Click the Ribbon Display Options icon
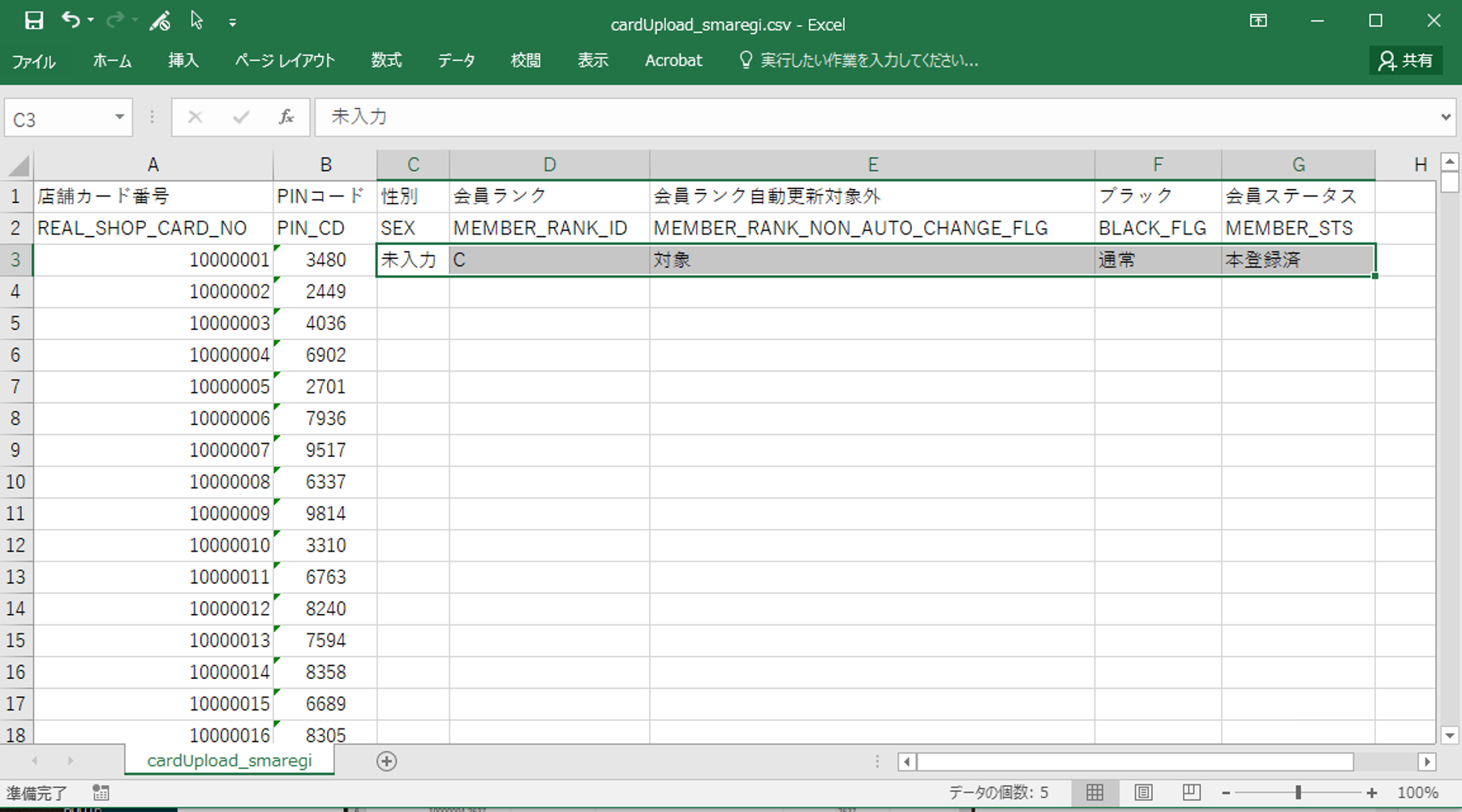Viewport: 1462px width, 812px height. (x=1258, y=21)
